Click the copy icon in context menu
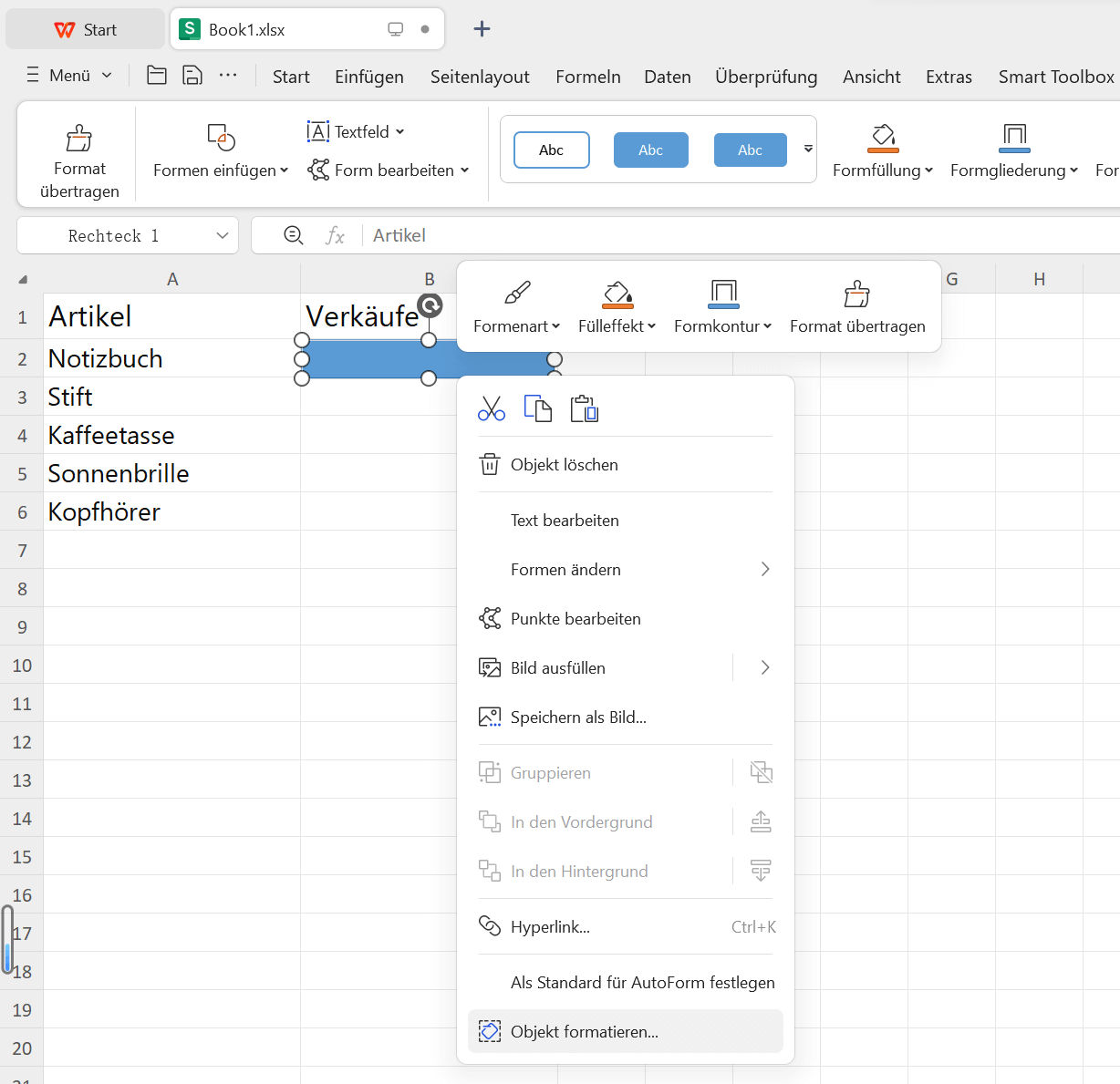The width and height of the screenshot is (1120, 1084). 537,409
